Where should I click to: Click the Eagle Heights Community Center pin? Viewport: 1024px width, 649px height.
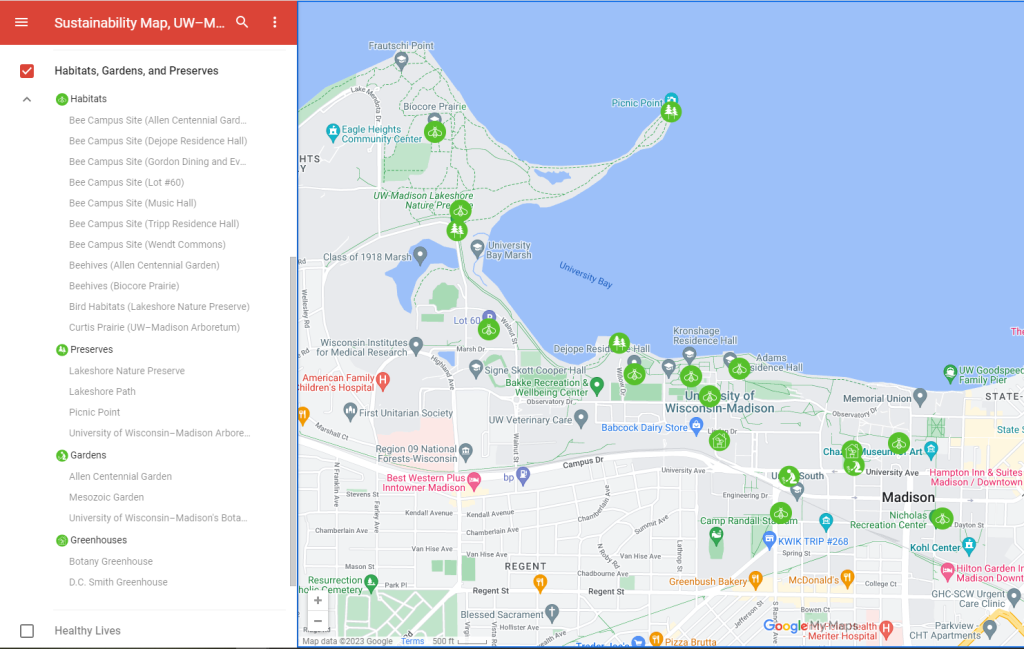point(333,133)
